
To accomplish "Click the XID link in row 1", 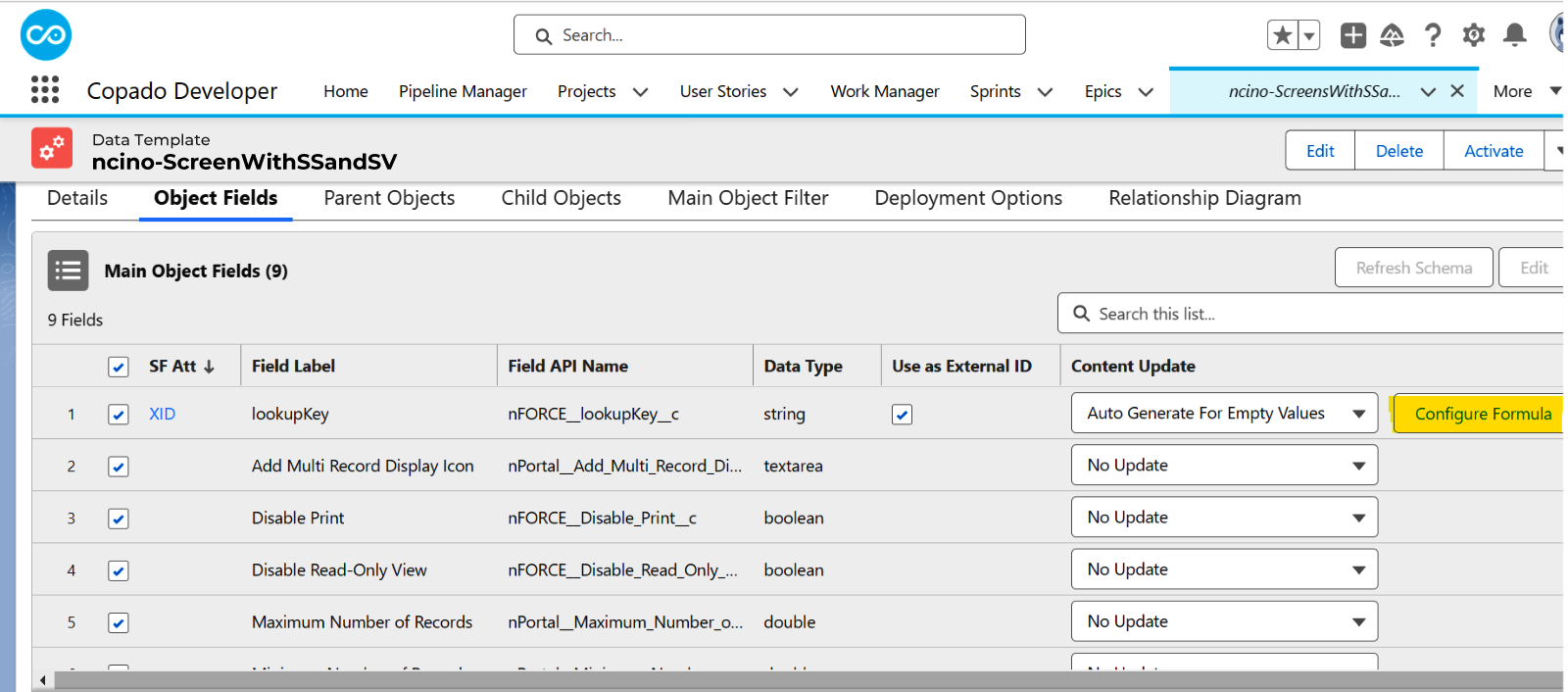I will click(x=162, y=415).
